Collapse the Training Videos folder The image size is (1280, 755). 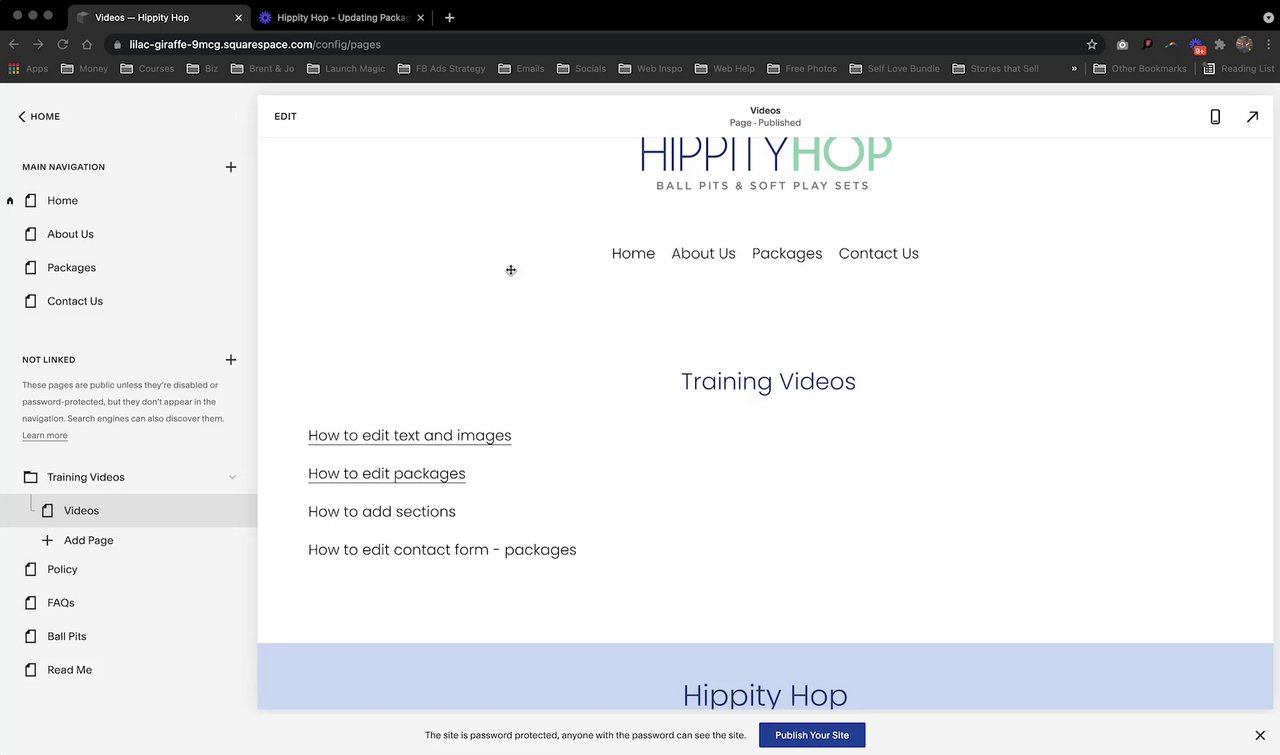pos(232,477)
